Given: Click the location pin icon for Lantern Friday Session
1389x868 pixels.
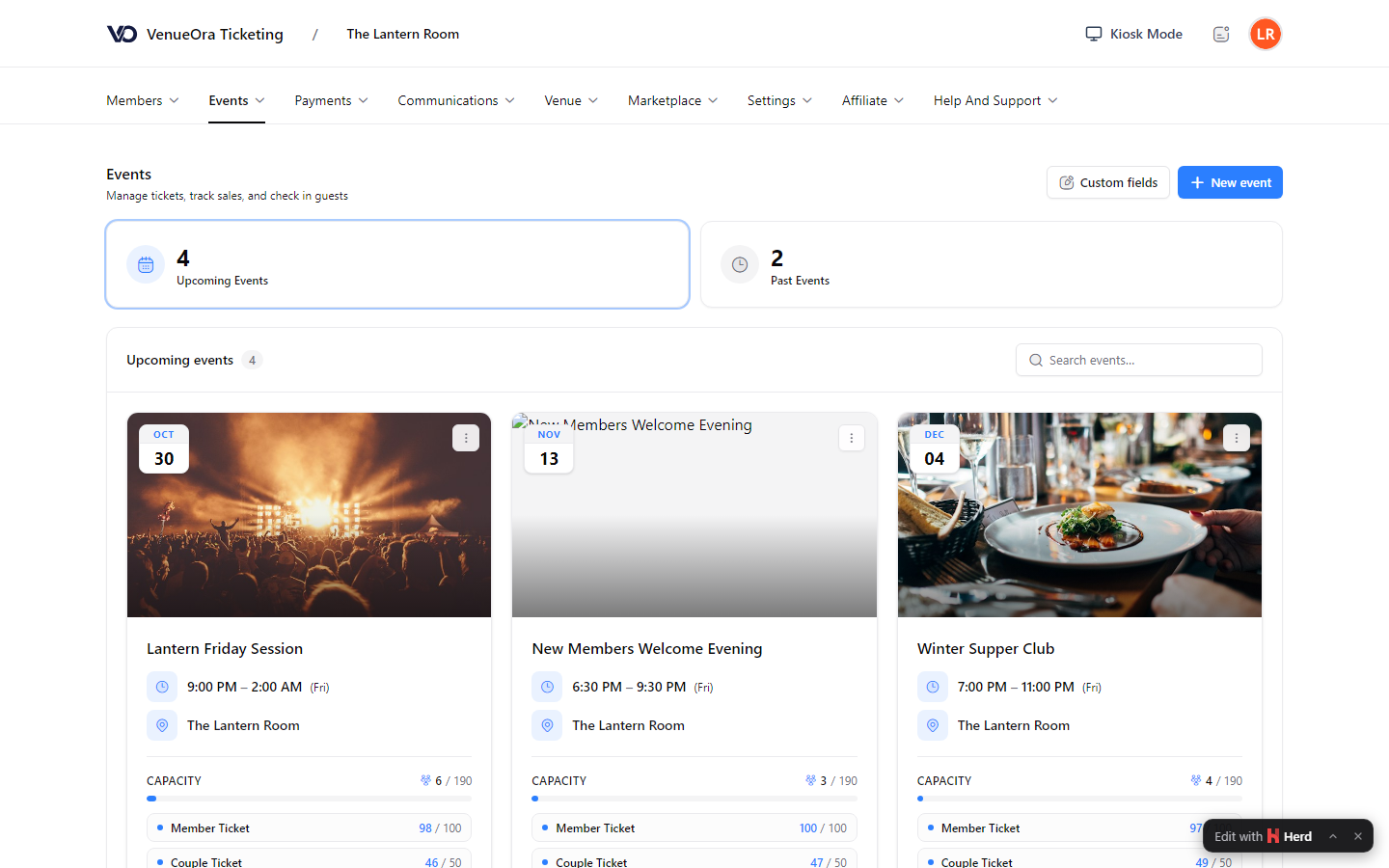Looking at the screenshot, I should [162, 725].
